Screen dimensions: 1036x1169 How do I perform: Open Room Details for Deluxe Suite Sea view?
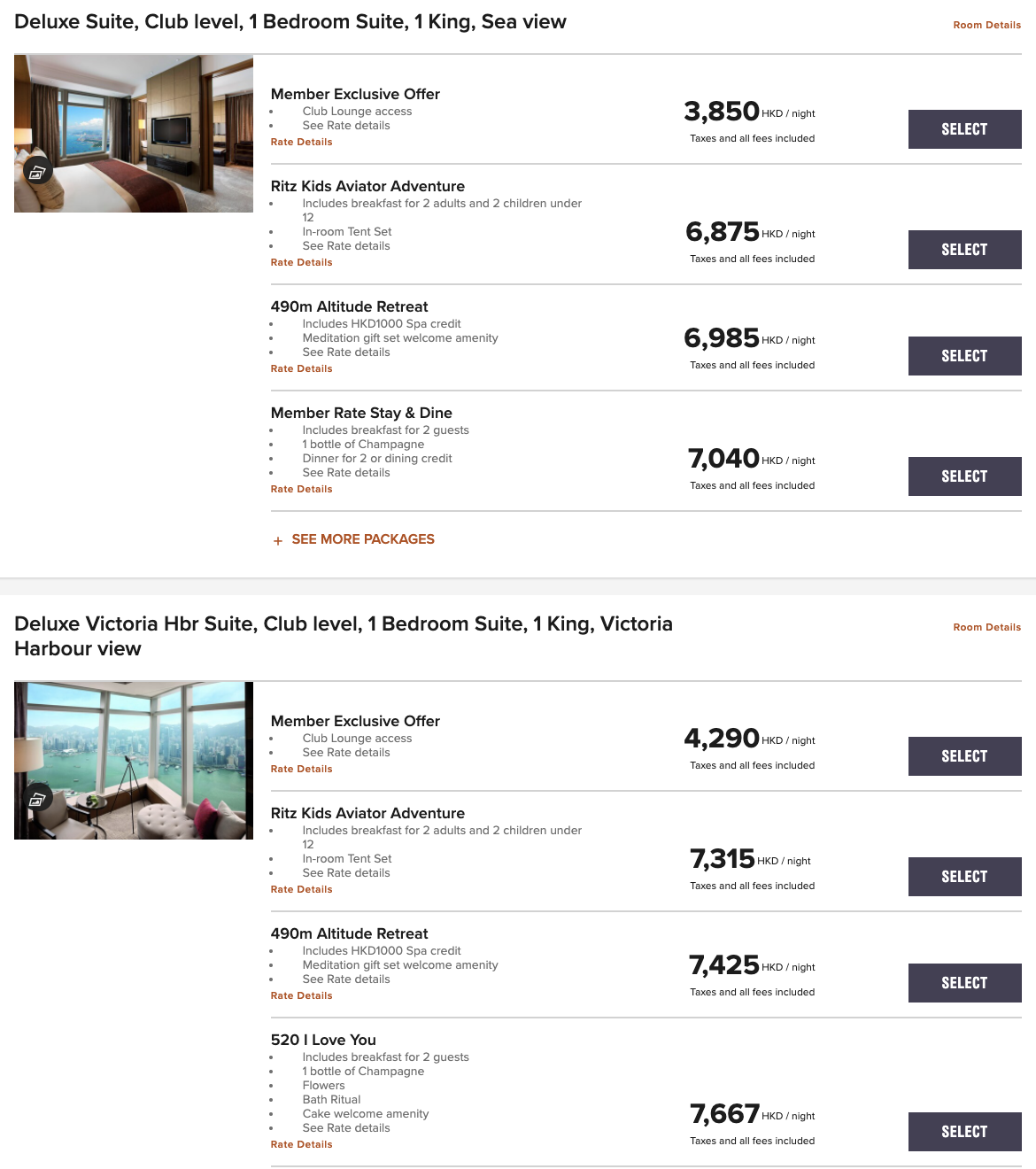(x=986, y=25)
